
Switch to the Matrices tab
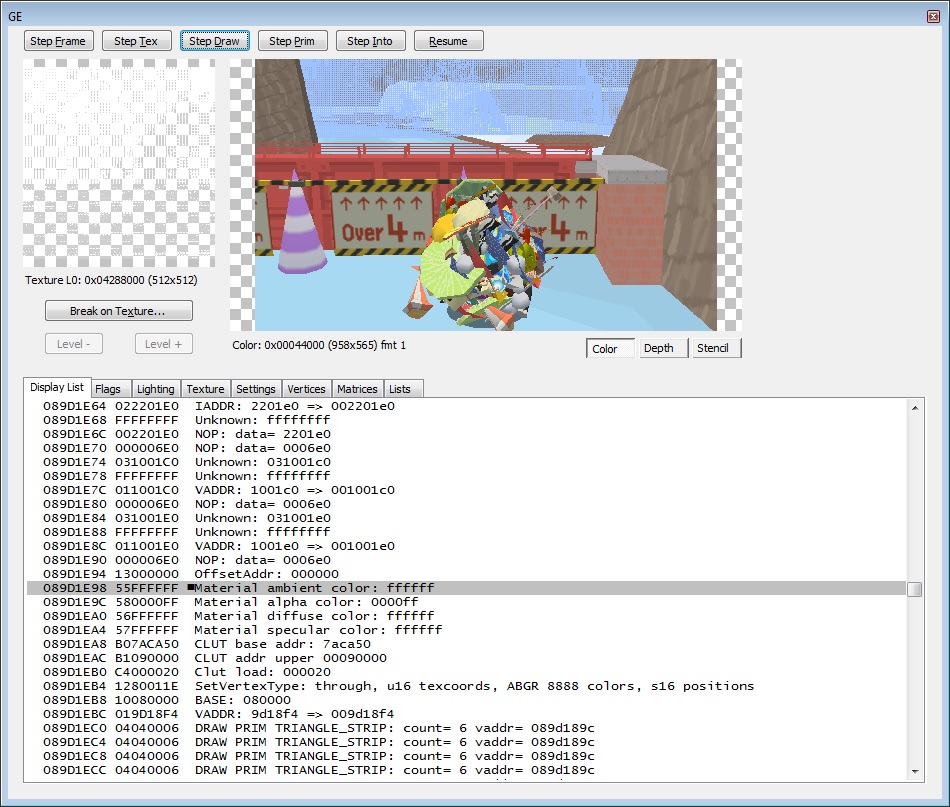click(x=357, y=389)
